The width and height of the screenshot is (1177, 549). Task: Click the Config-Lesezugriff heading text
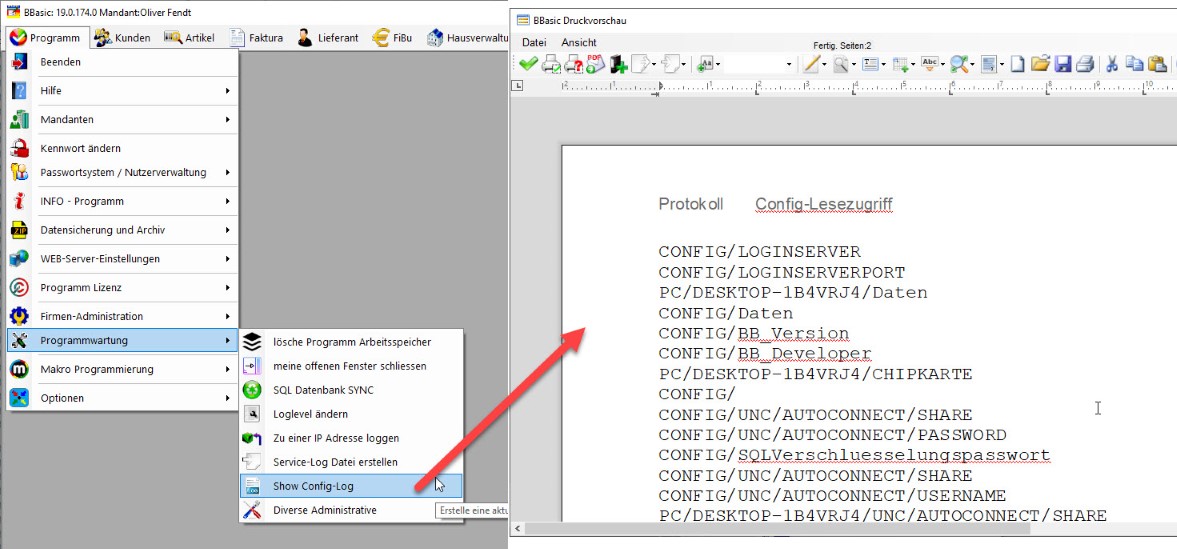(823, 204)
